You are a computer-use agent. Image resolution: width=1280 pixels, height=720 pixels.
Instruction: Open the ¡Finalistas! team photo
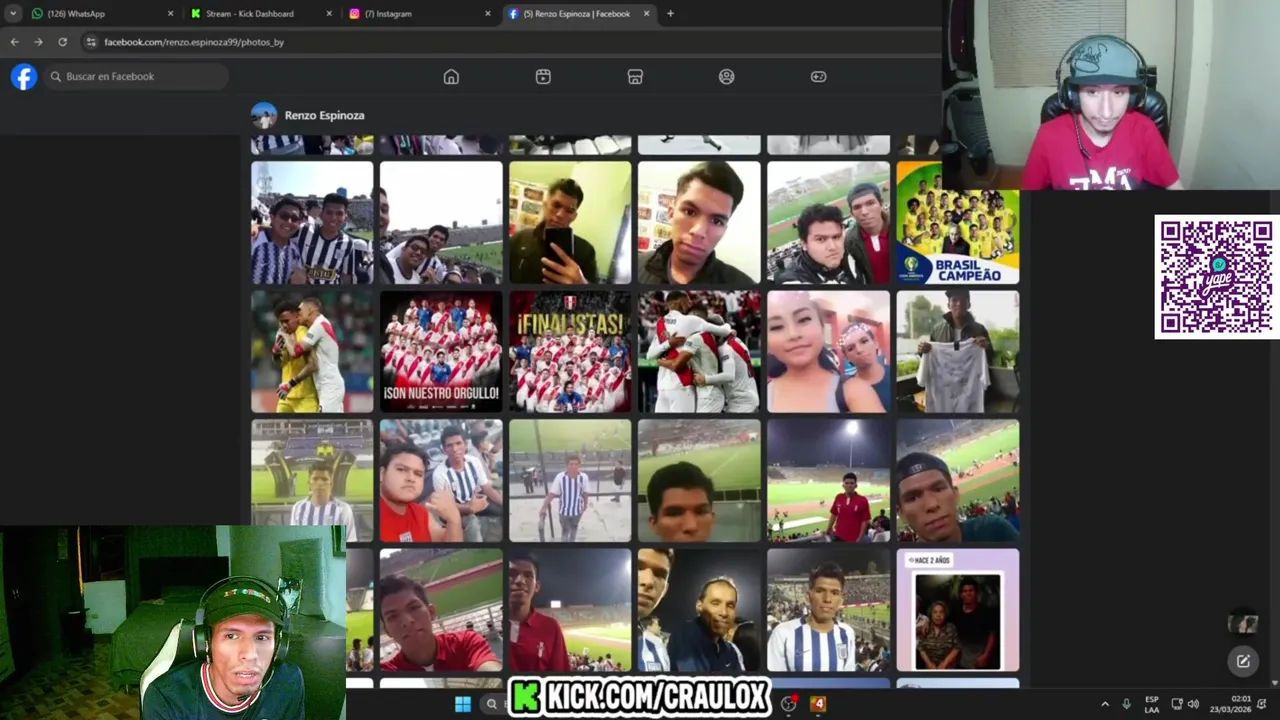[x=570, y=352]
